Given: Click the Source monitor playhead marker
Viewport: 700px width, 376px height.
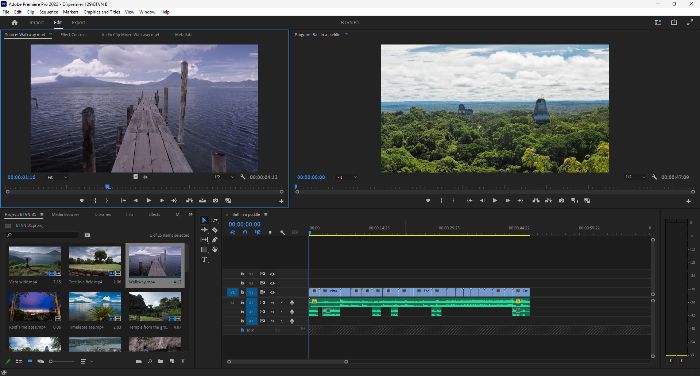Looking at the screenshot, I should coord(108,187).
